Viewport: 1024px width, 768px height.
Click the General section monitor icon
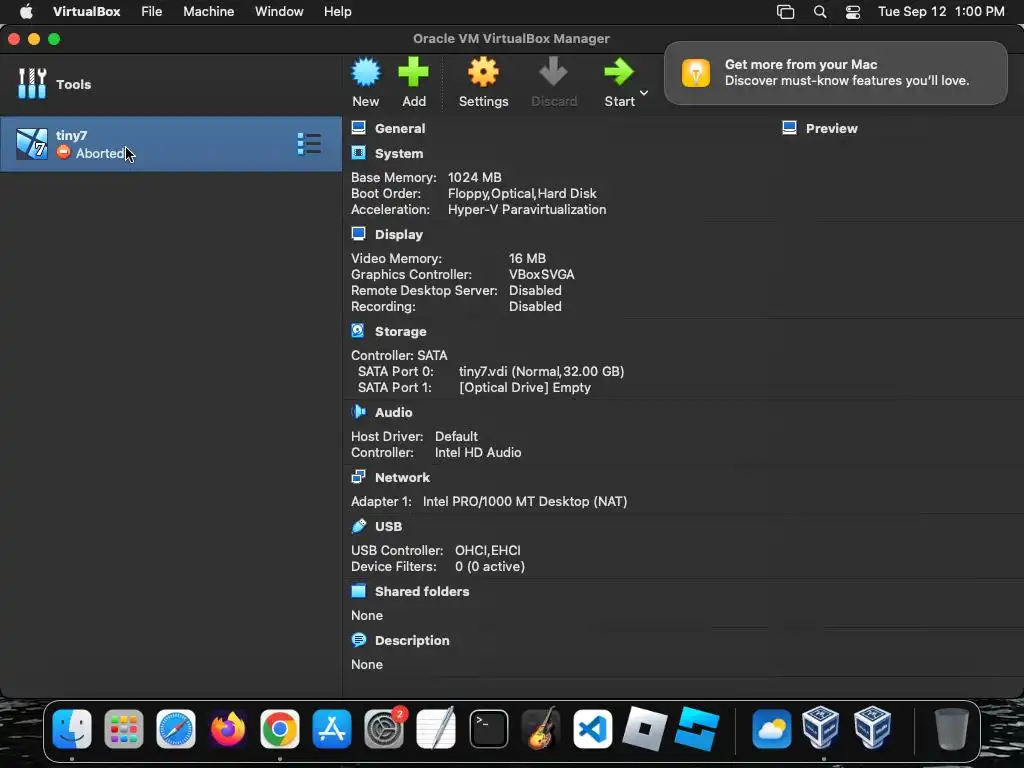[x=359, y=127]
